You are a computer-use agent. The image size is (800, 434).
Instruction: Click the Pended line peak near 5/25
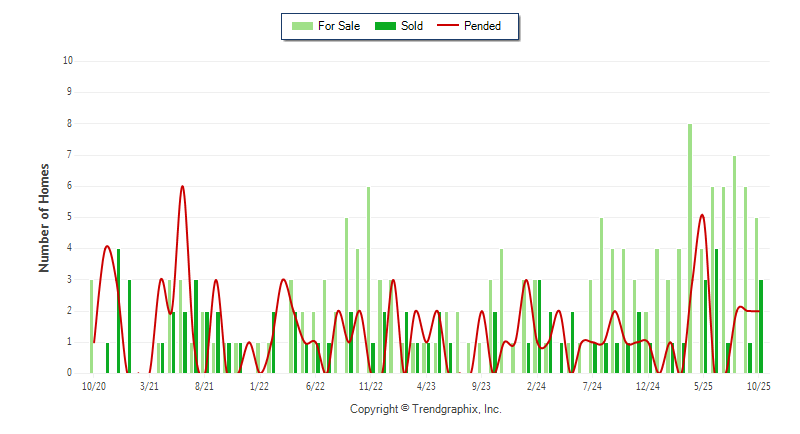tap(702, 215)
